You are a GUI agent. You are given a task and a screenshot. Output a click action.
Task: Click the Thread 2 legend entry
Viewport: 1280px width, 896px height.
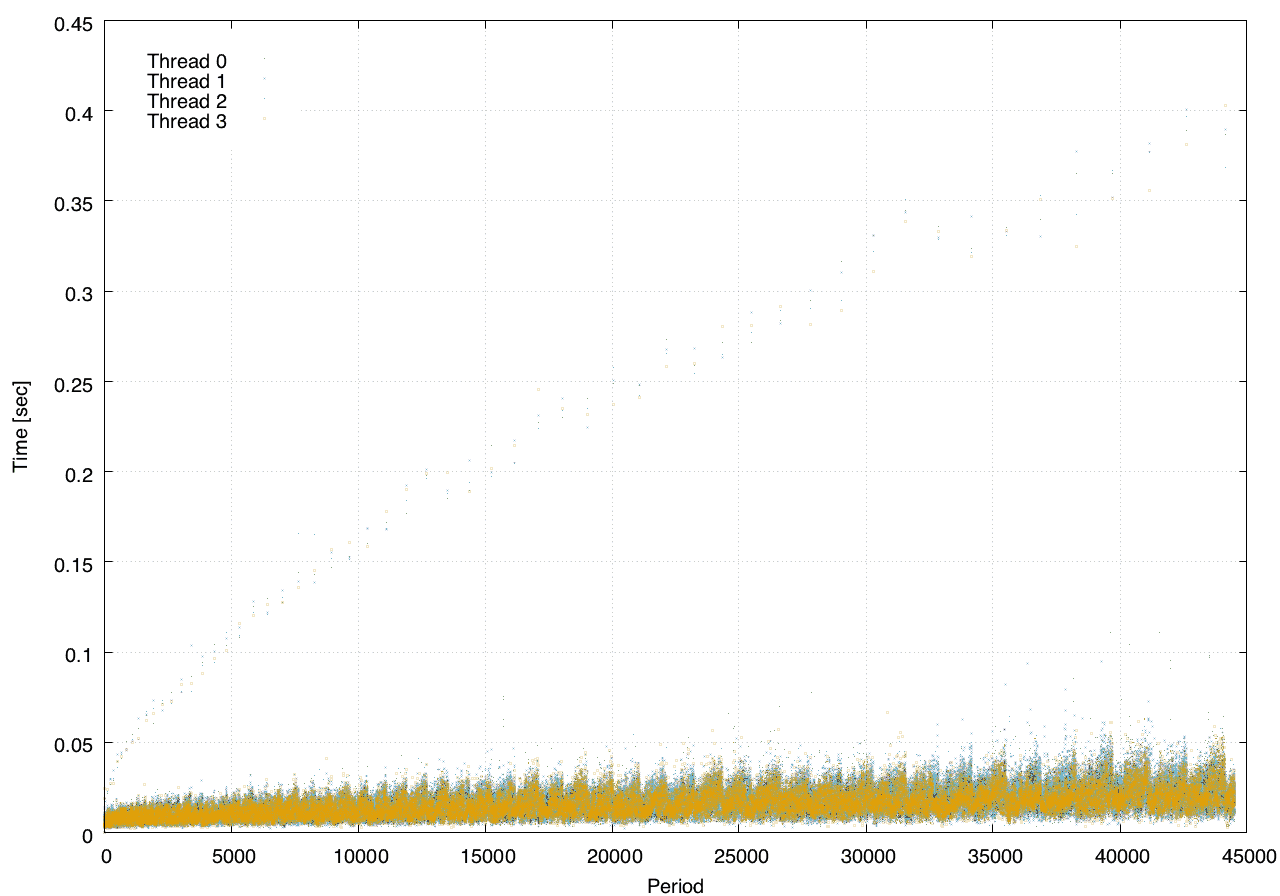(187, 101)
